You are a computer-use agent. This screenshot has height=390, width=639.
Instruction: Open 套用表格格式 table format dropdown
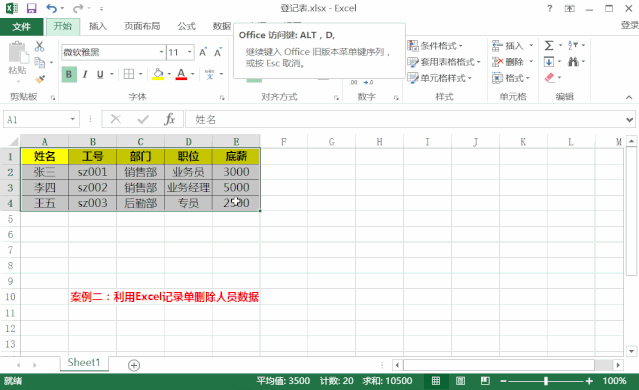[444, 62]
